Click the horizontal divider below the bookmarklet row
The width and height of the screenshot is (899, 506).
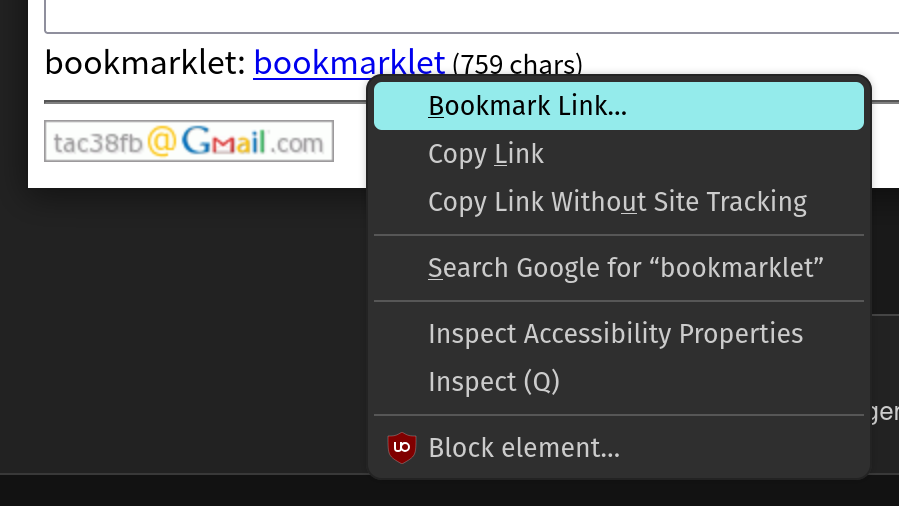click(x=200, y=102)
